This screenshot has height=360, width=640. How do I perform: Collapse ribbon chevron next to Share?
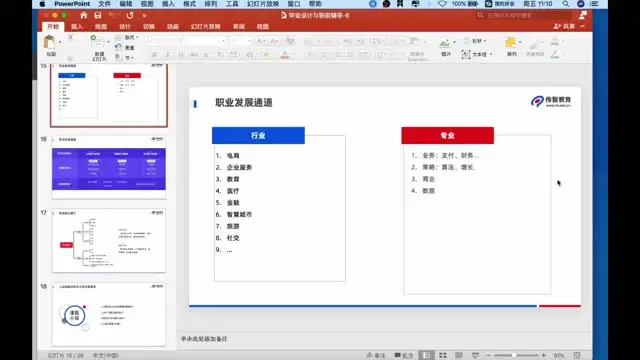click(x=582, y=26)
